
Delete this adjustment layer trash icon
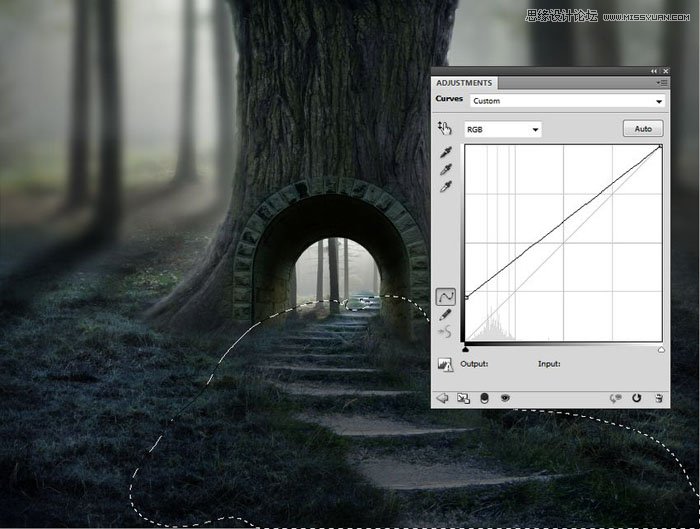(x=658, y=398)
